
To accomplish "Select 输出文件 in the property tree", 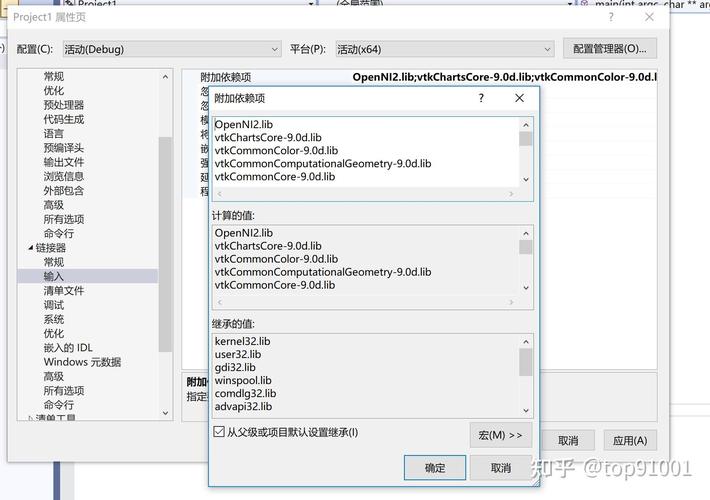I will (64, 162).
